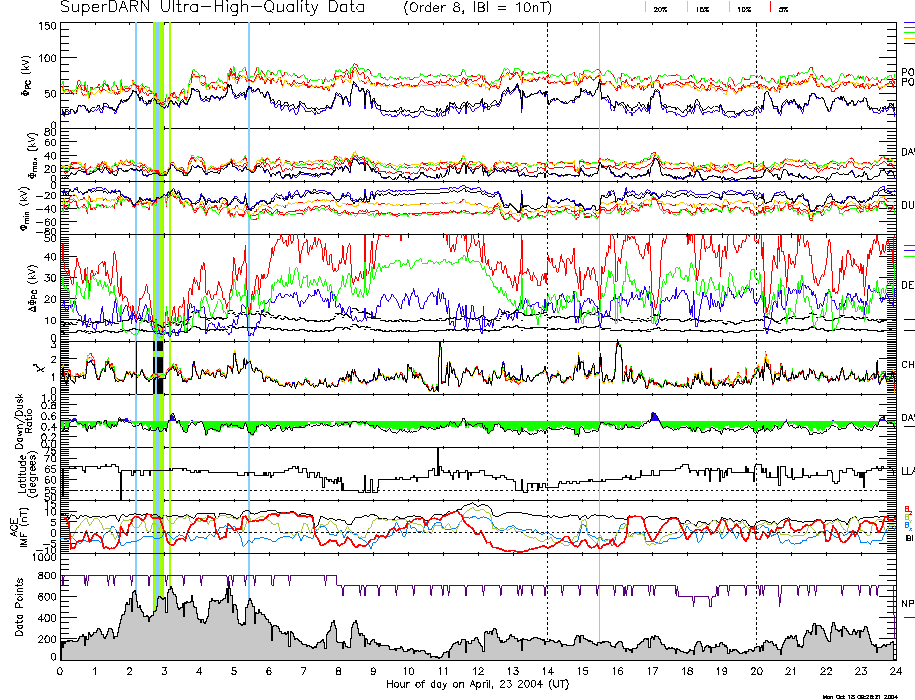Click the '5%' legend label
The image size is (915, 700).
(784, 10)
